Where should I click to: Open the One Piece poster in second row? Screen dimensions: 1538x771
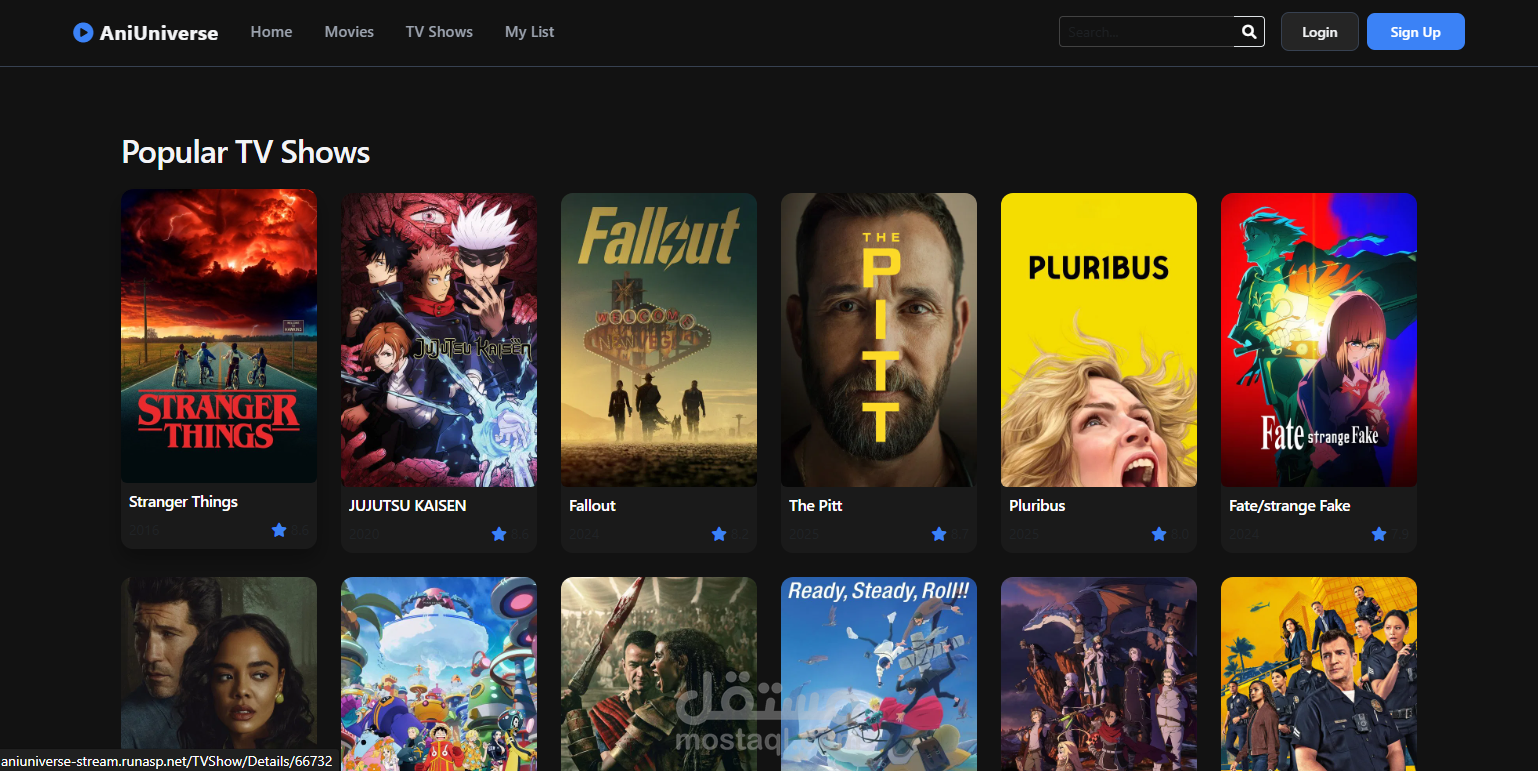tap(439, 674)
